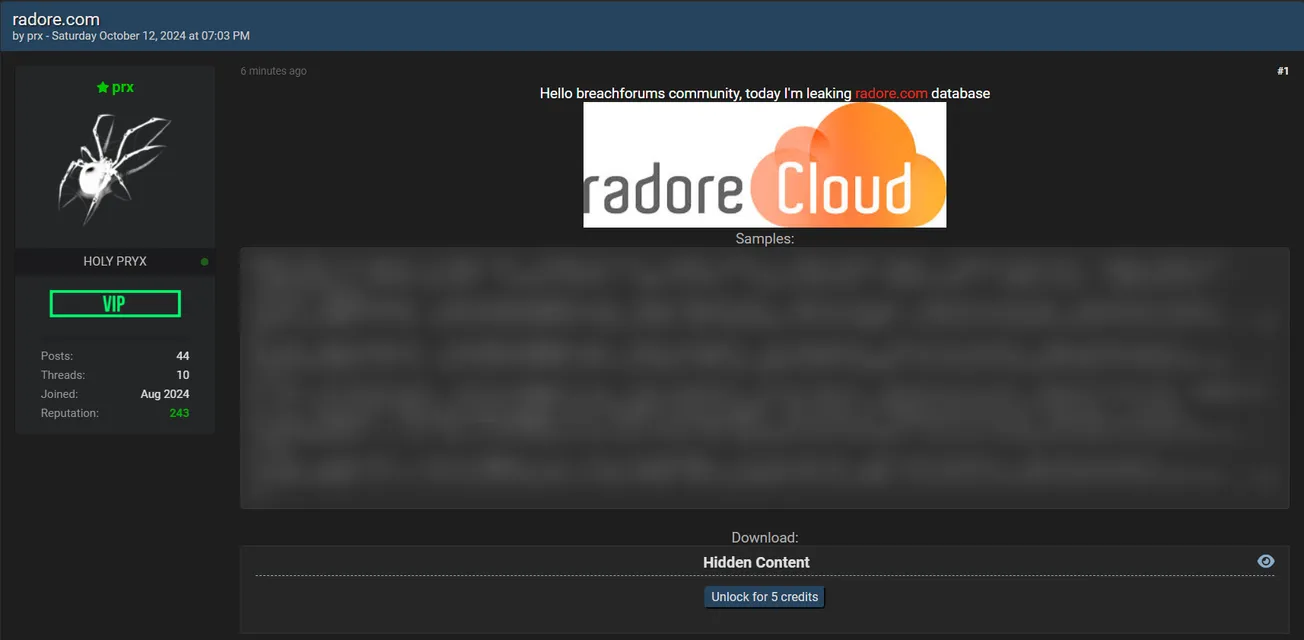
Task: Click the Hidden Content heading
Action: coord(756,563)
